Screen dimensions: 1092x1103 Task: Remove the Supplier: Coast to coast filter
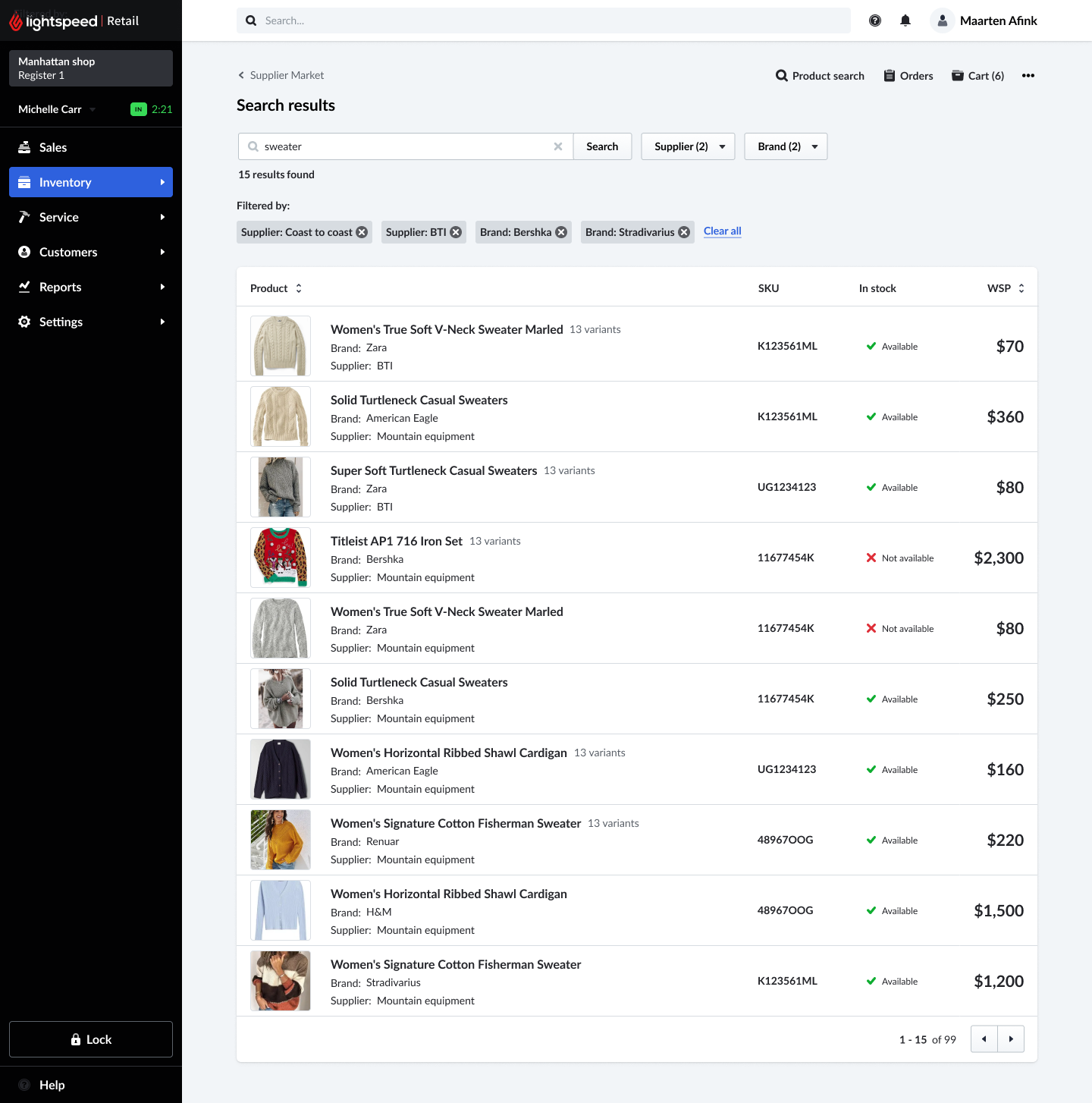point(362,232)
